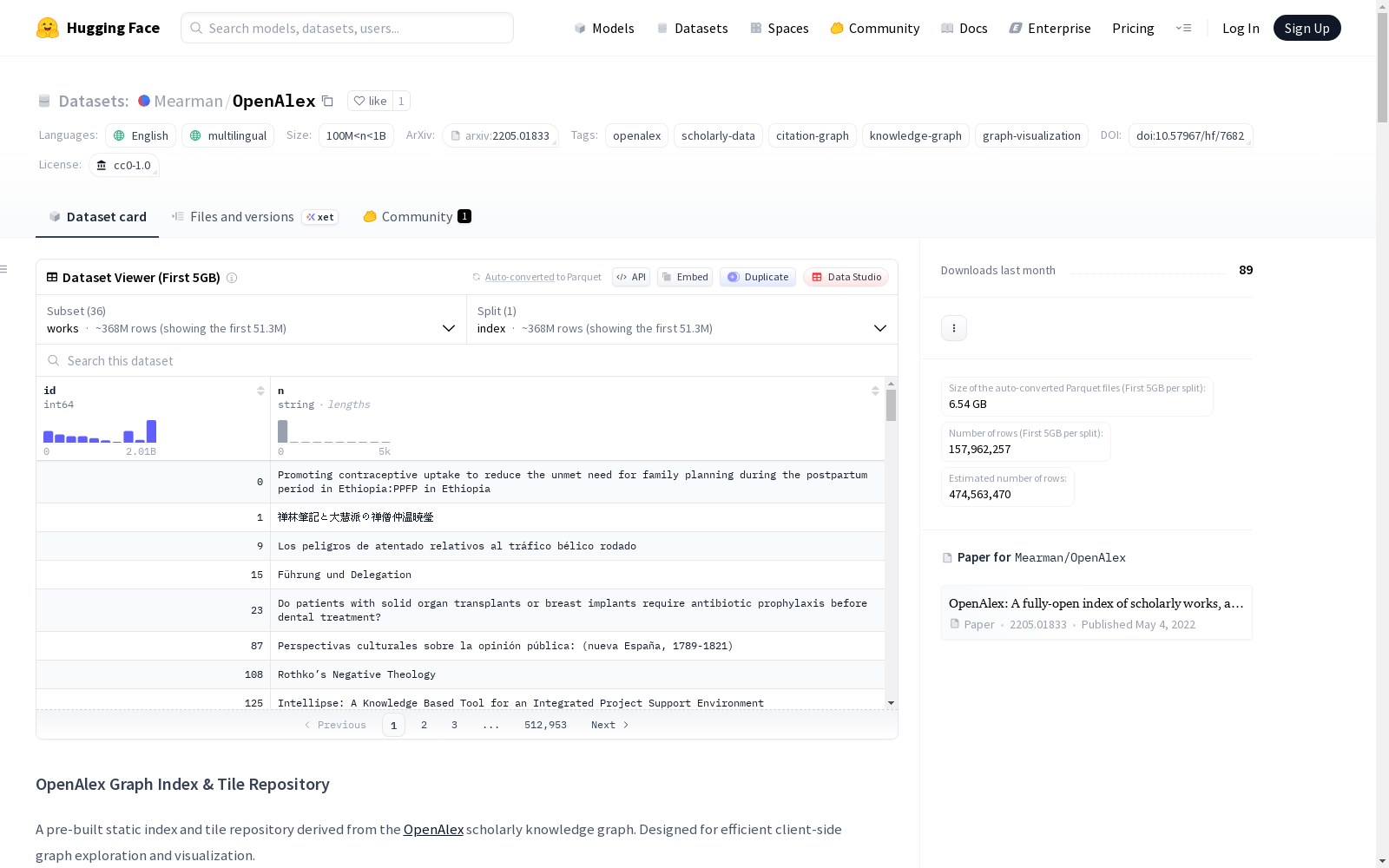Select the row titled Führung und Delegation
Viewport: 1389px width, 868px height.
click(460, 575)
